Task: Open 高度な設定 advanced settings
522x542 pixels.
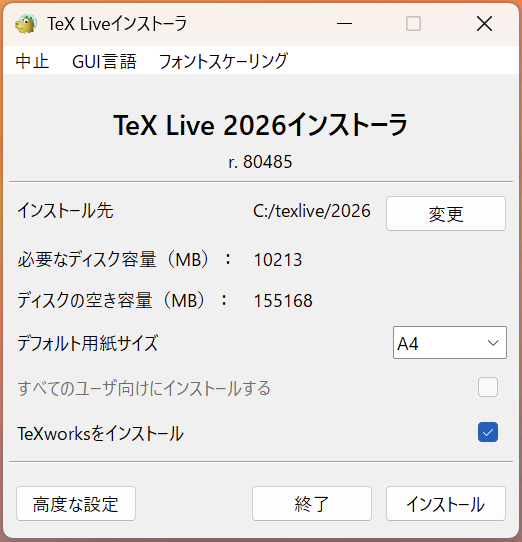Action: (76, 504)
